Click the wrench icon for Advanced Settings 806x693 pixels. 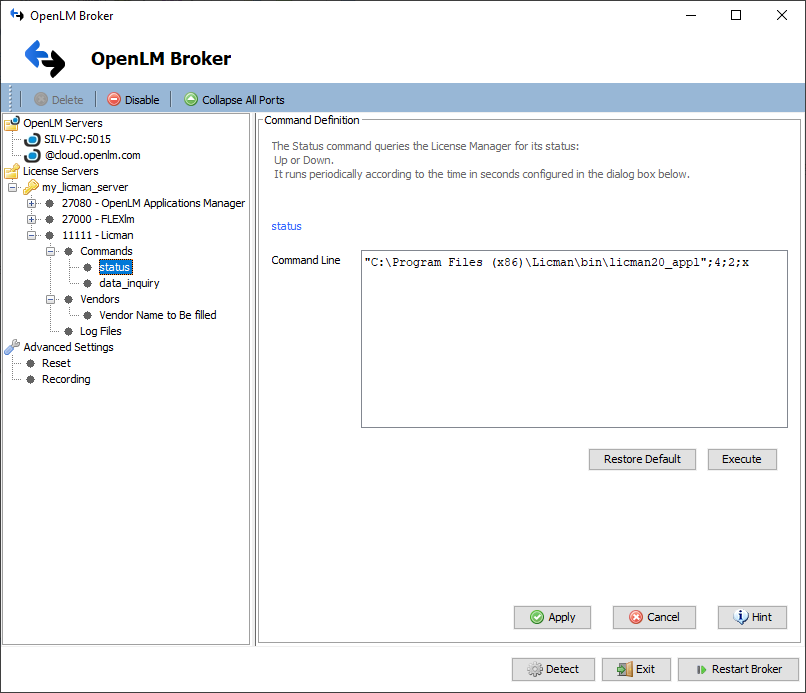pos(12,347)
